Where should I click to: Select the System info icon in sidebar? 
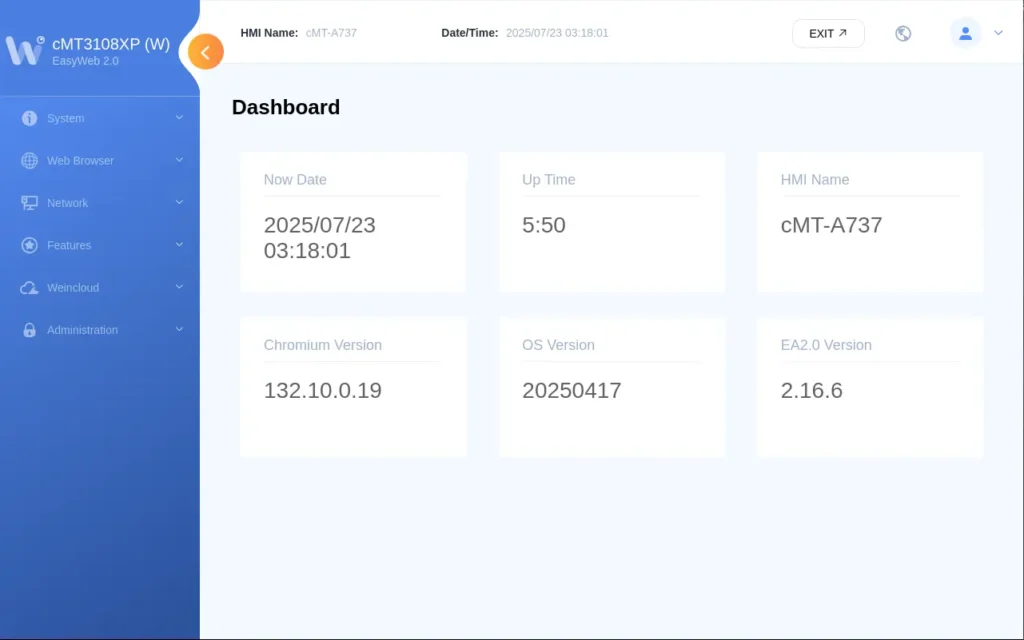tap(28, 117)
